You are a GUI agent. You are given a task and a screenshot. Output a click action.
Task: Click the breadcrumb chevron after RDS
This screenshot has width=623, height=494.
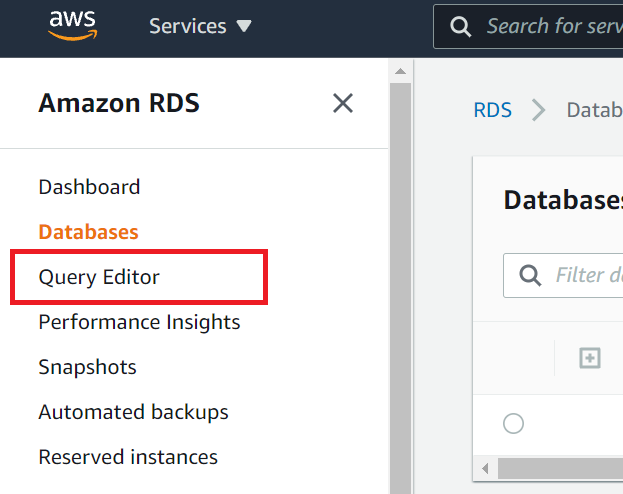point(539,110)
